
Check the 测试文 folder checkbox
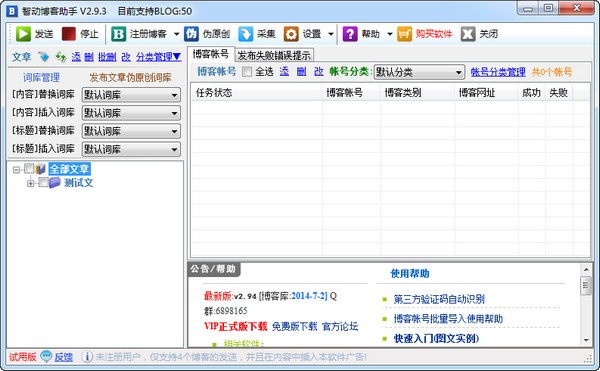point(43,182)
